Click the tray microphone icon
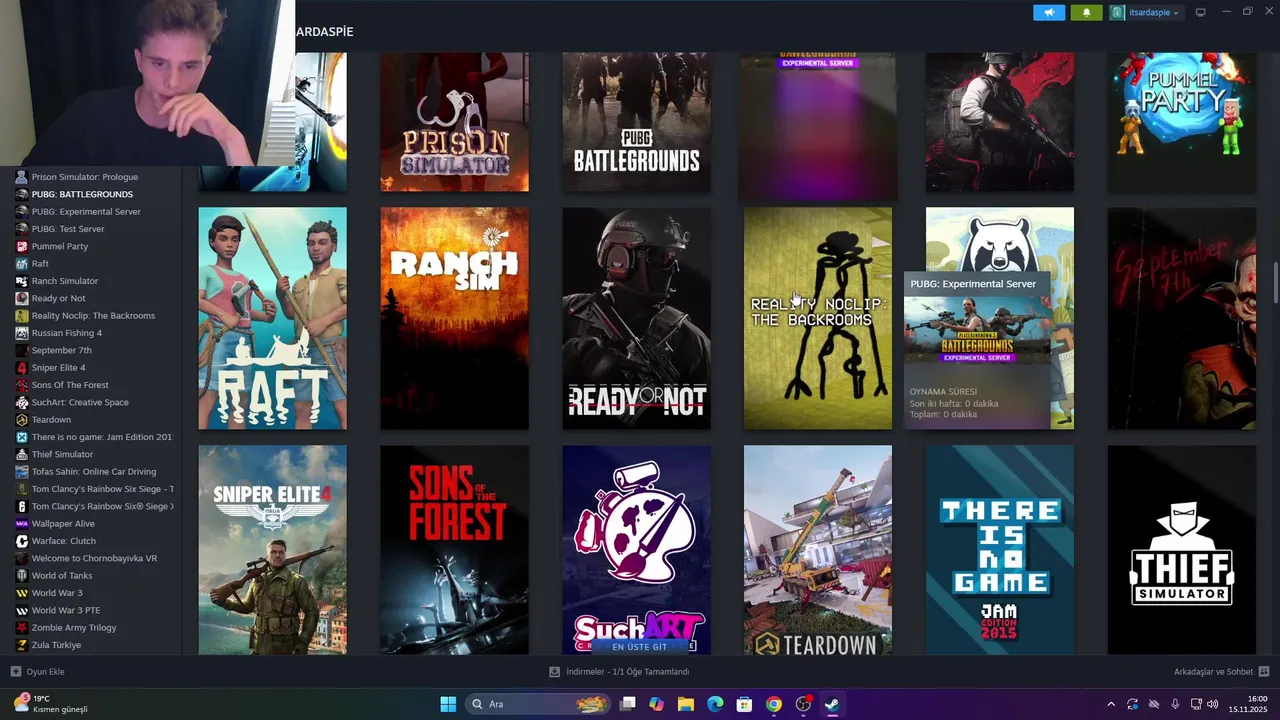 click(x=1175, y=704)
